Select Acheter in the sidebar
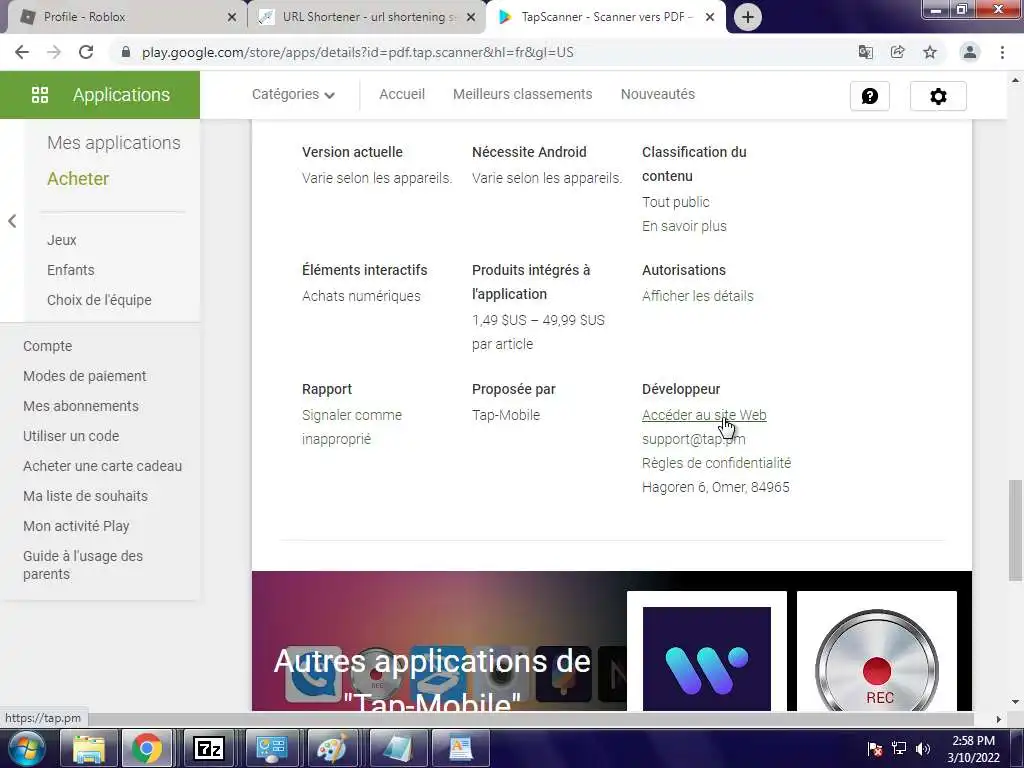This screenshot has height=768, width=1024. tap(78, 179)
